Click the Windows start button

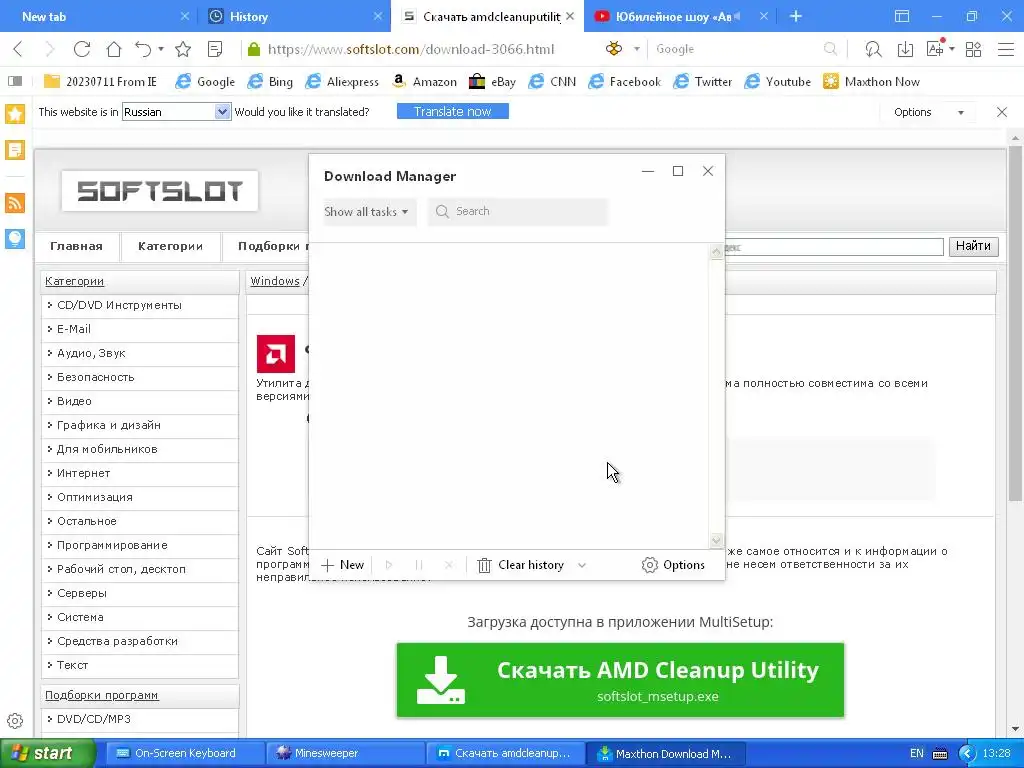pyautogui.click(x=48, y=753)
